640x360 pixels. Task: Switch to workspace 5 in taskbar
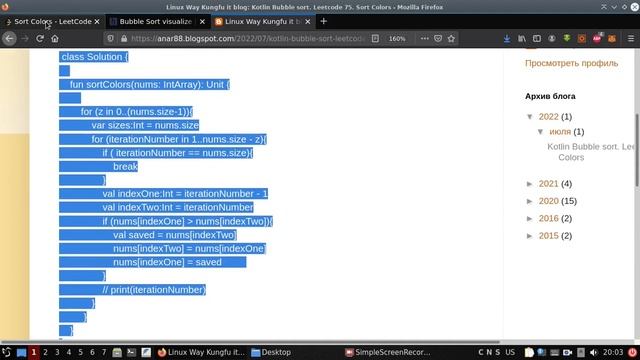(x=80, y=352)
